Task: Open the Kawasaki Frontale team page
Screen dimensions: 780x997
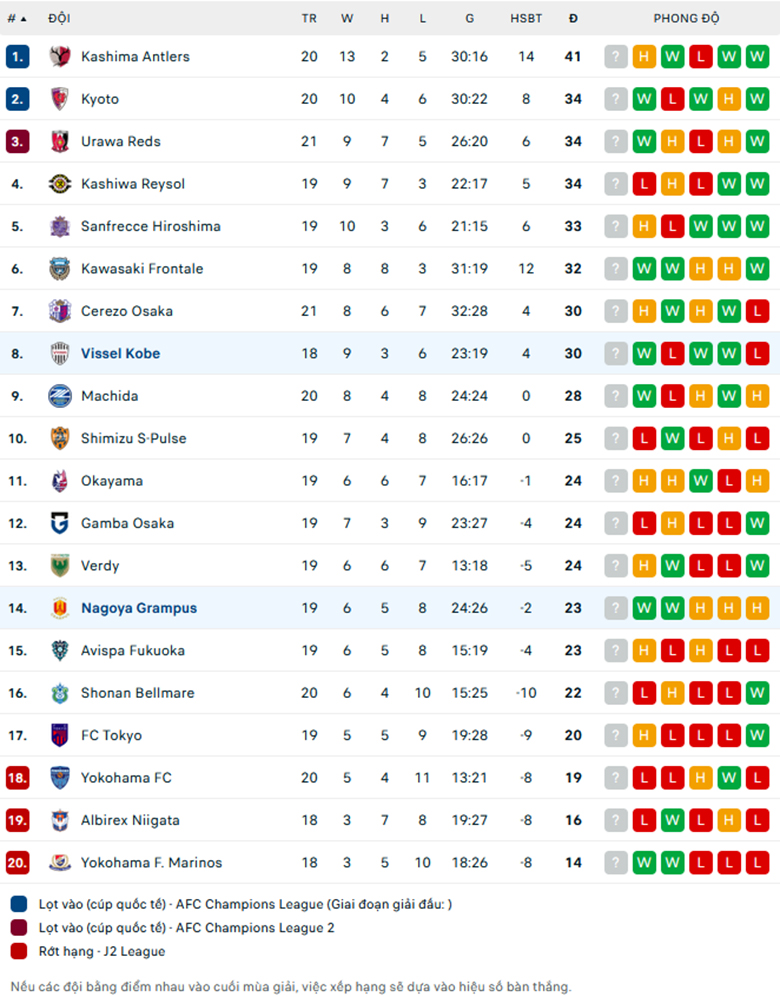Action: [x=142, y=269]
